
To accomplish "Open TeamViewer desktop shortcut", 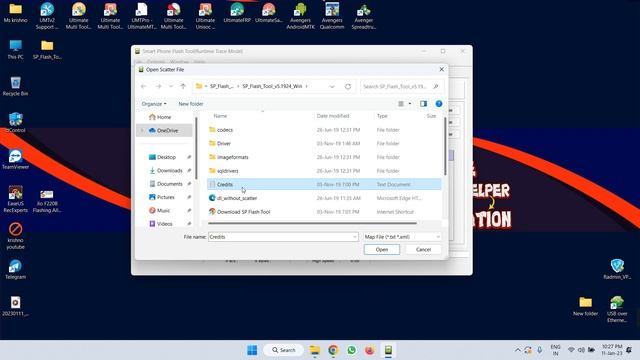I will [x=16, y=159].
